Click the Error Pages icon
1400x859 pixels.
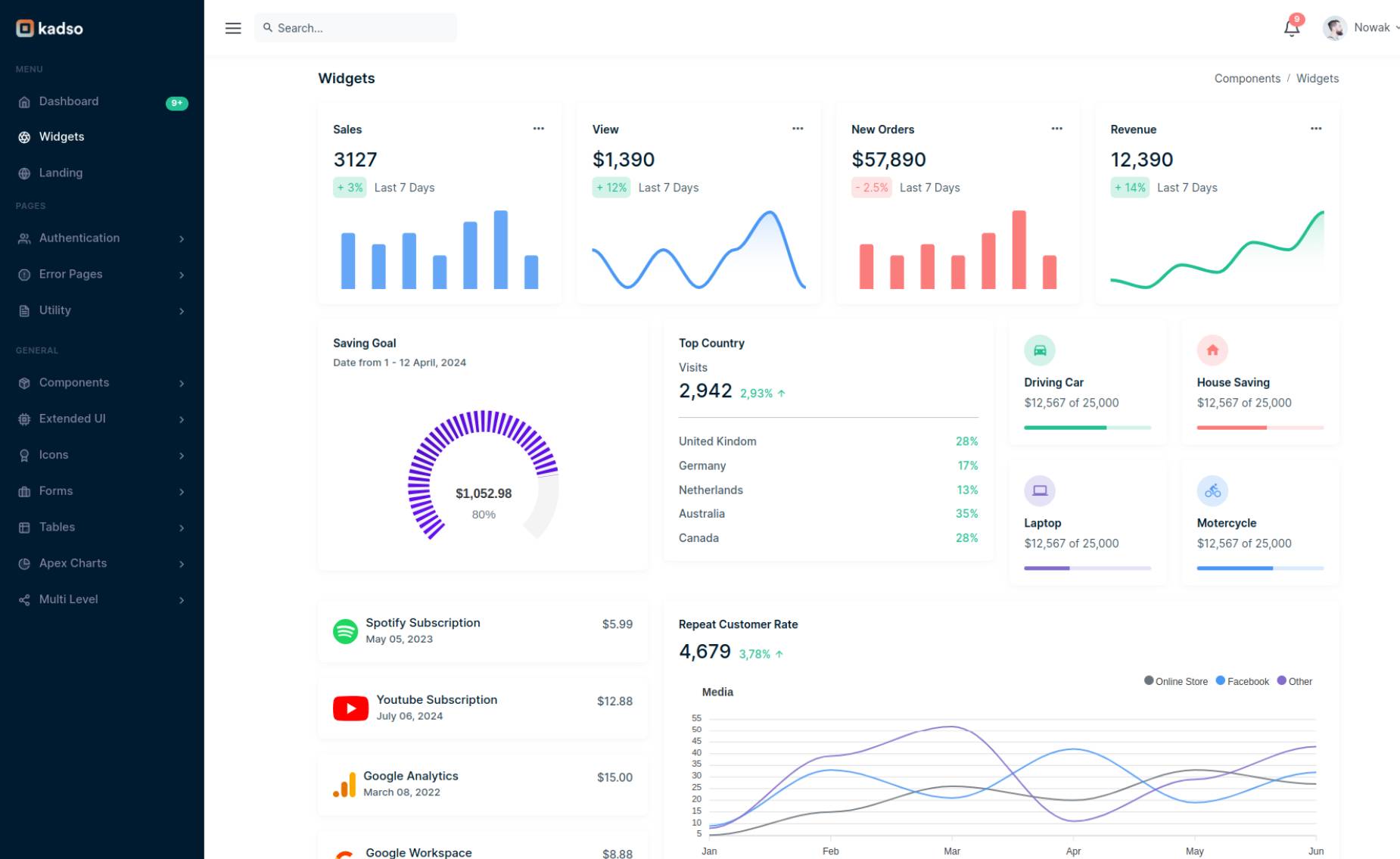(x=24, y=275)
